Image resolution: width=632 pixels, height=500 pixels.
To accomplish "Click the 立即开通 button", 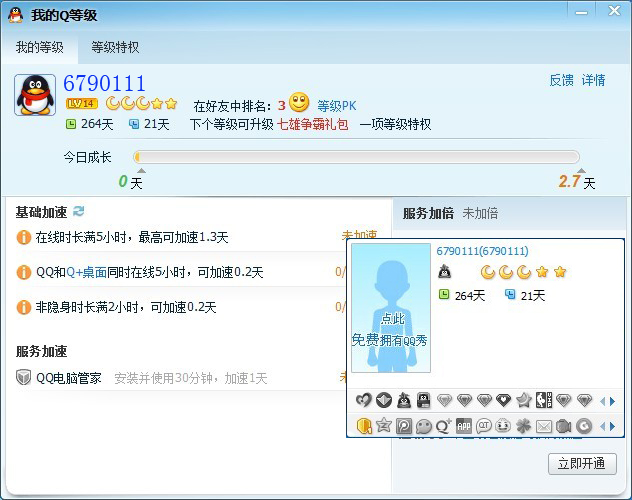I will pyautogui.click(x=582, y=463).
